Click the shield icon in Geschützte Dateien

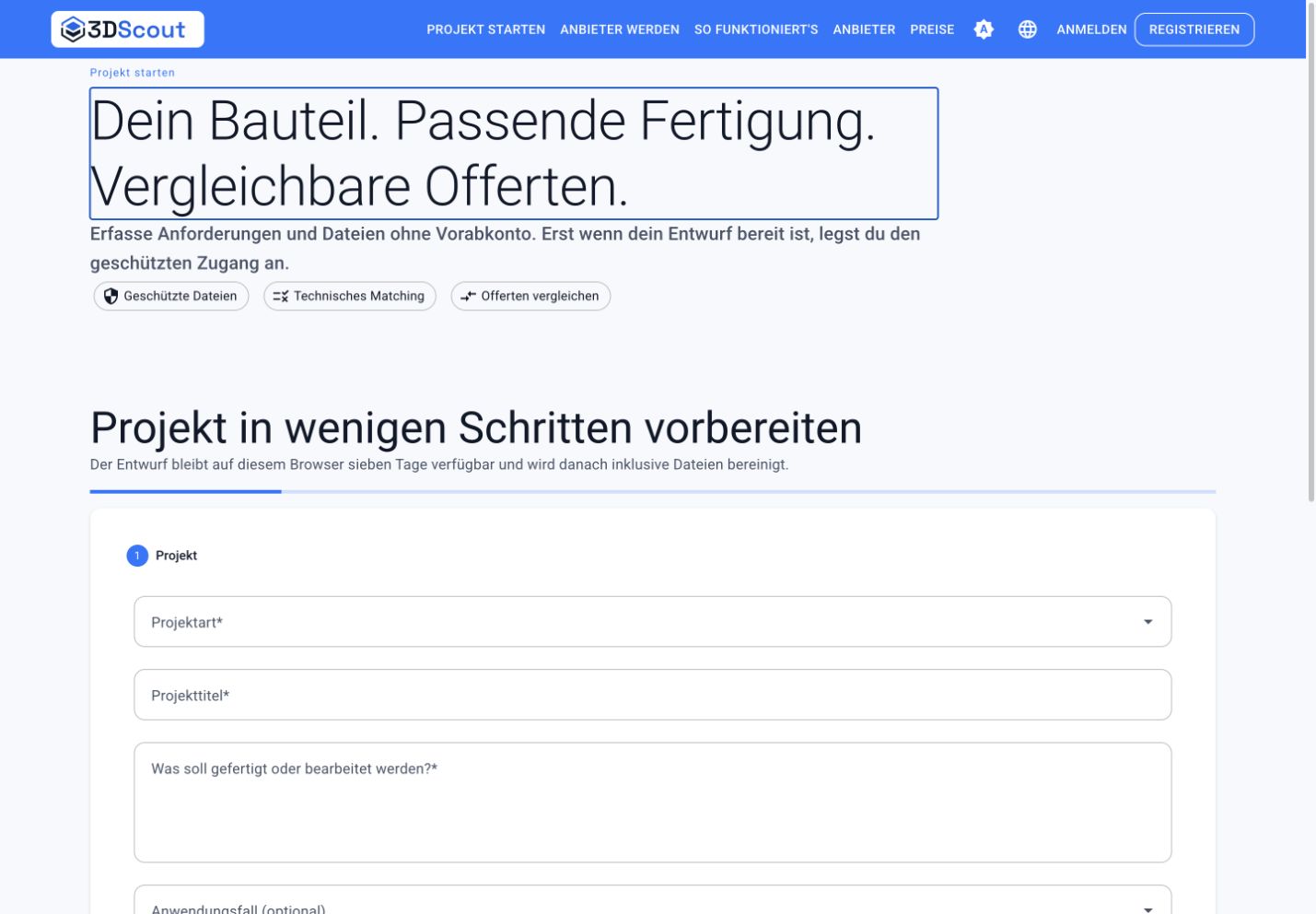point(111,296)
